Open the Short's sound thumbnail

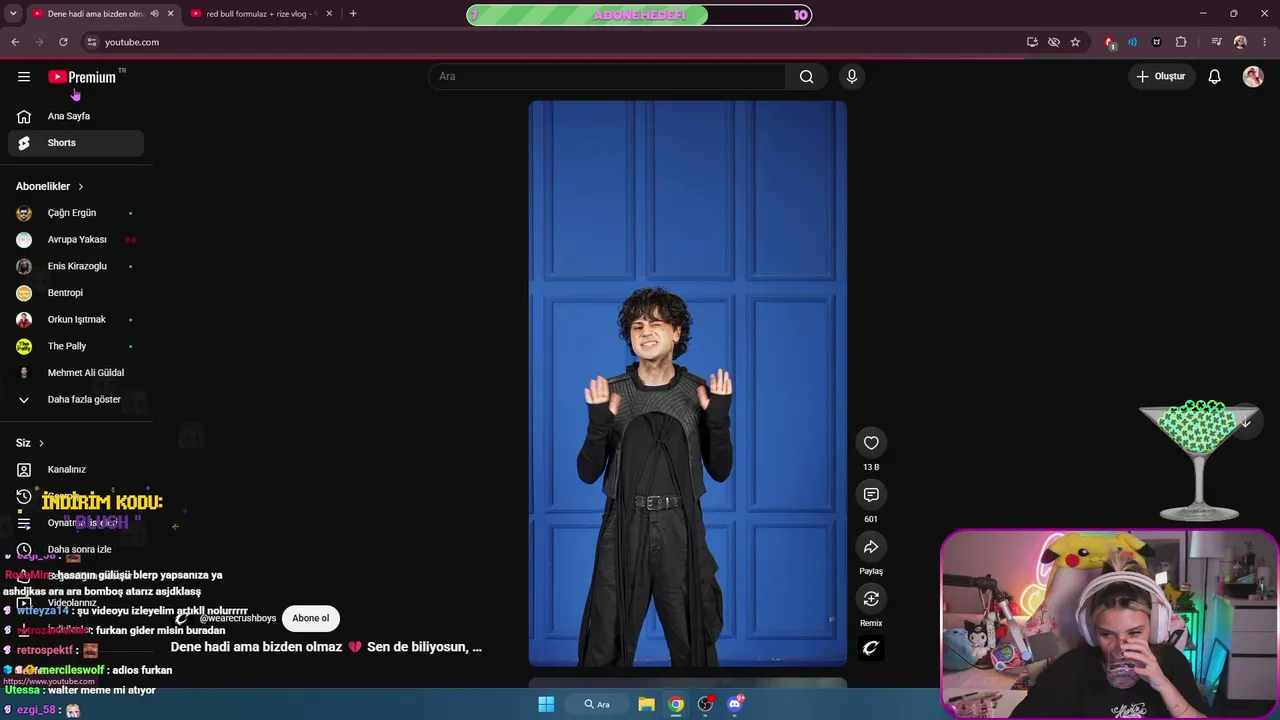pyautogui.click(x=871, y=648)
